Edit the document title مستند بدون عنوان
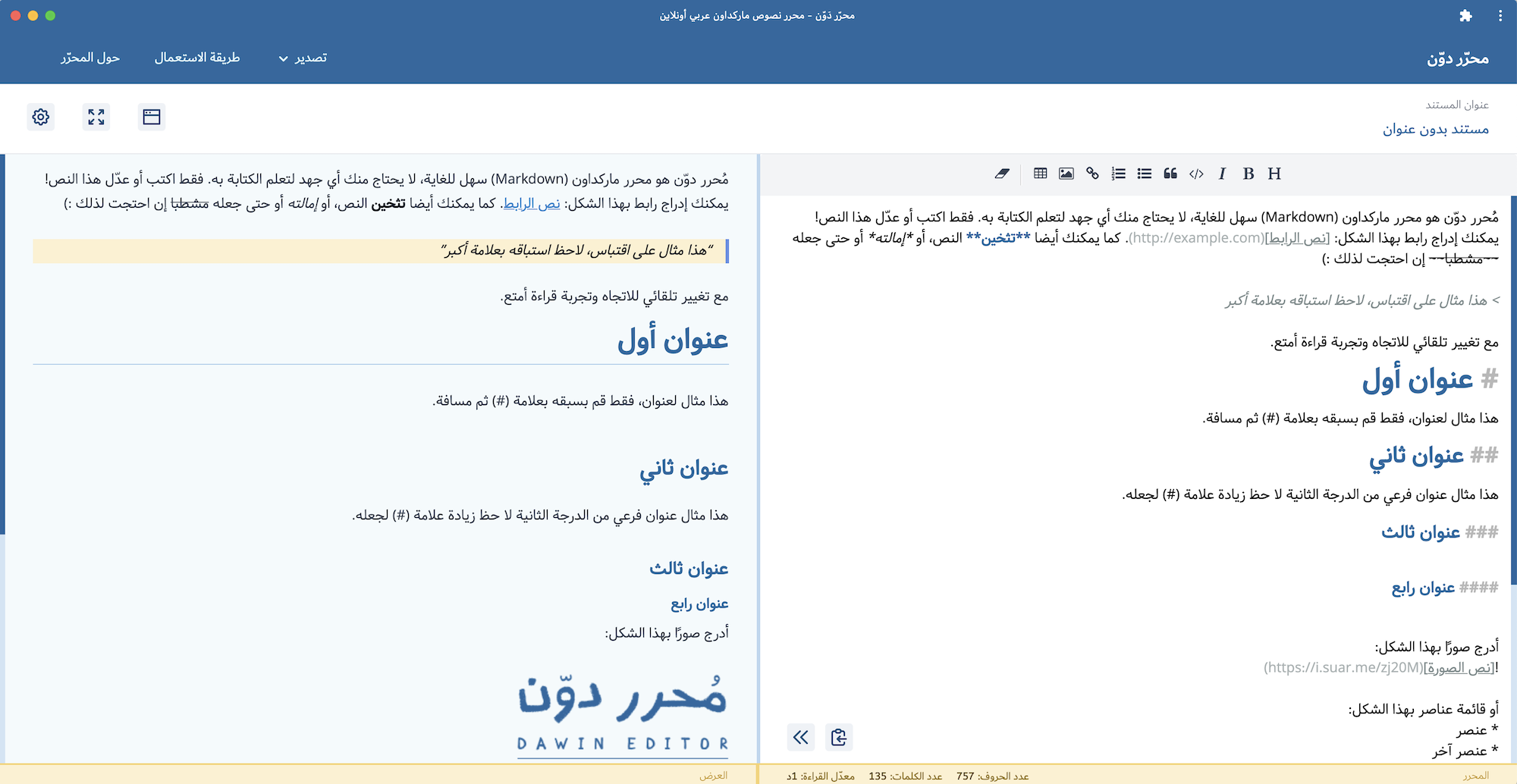The image size is (1517, 784). point(1435,129)
